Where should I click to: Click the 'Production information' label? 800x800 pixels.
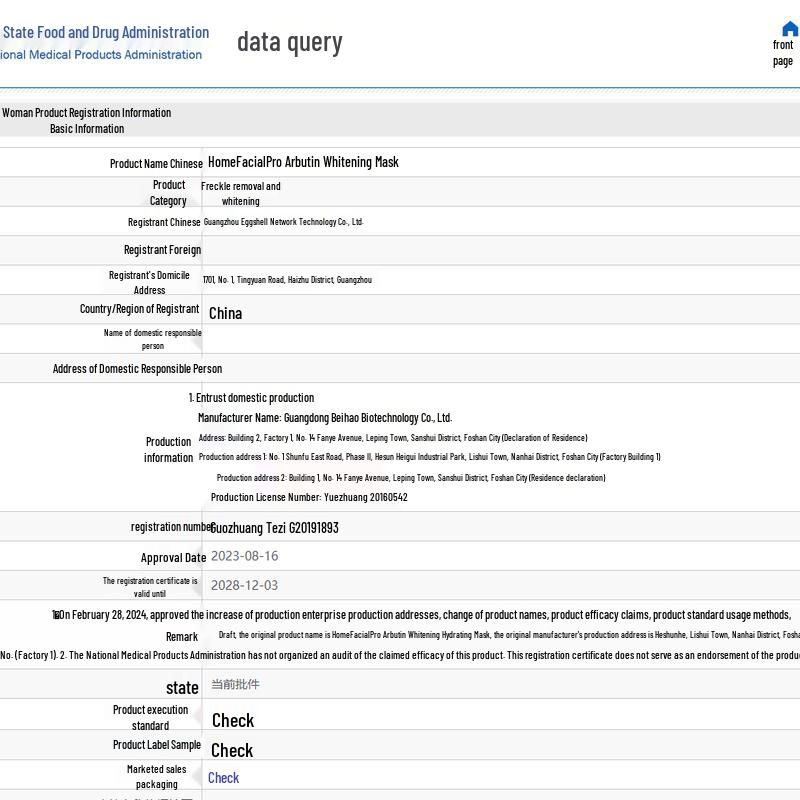tap(168, 449)
